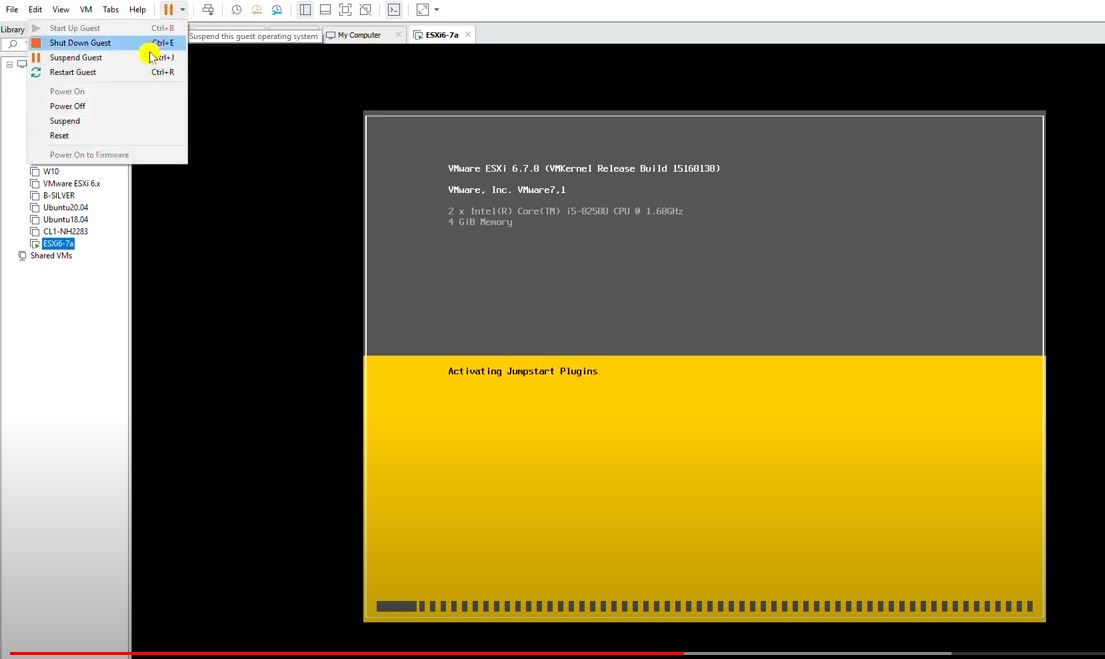The image size is (1105, 659).
Task: Open the Tabs menu
Action: click(x=111, y=10)
